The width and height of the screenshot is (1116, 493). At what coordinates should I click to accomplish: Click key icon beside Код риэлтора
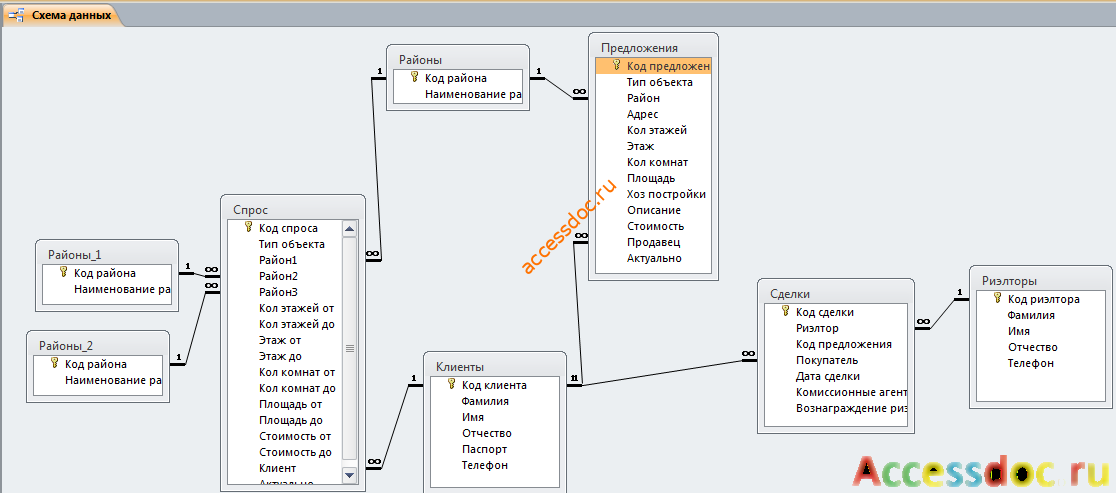click(x=997, y=299)
